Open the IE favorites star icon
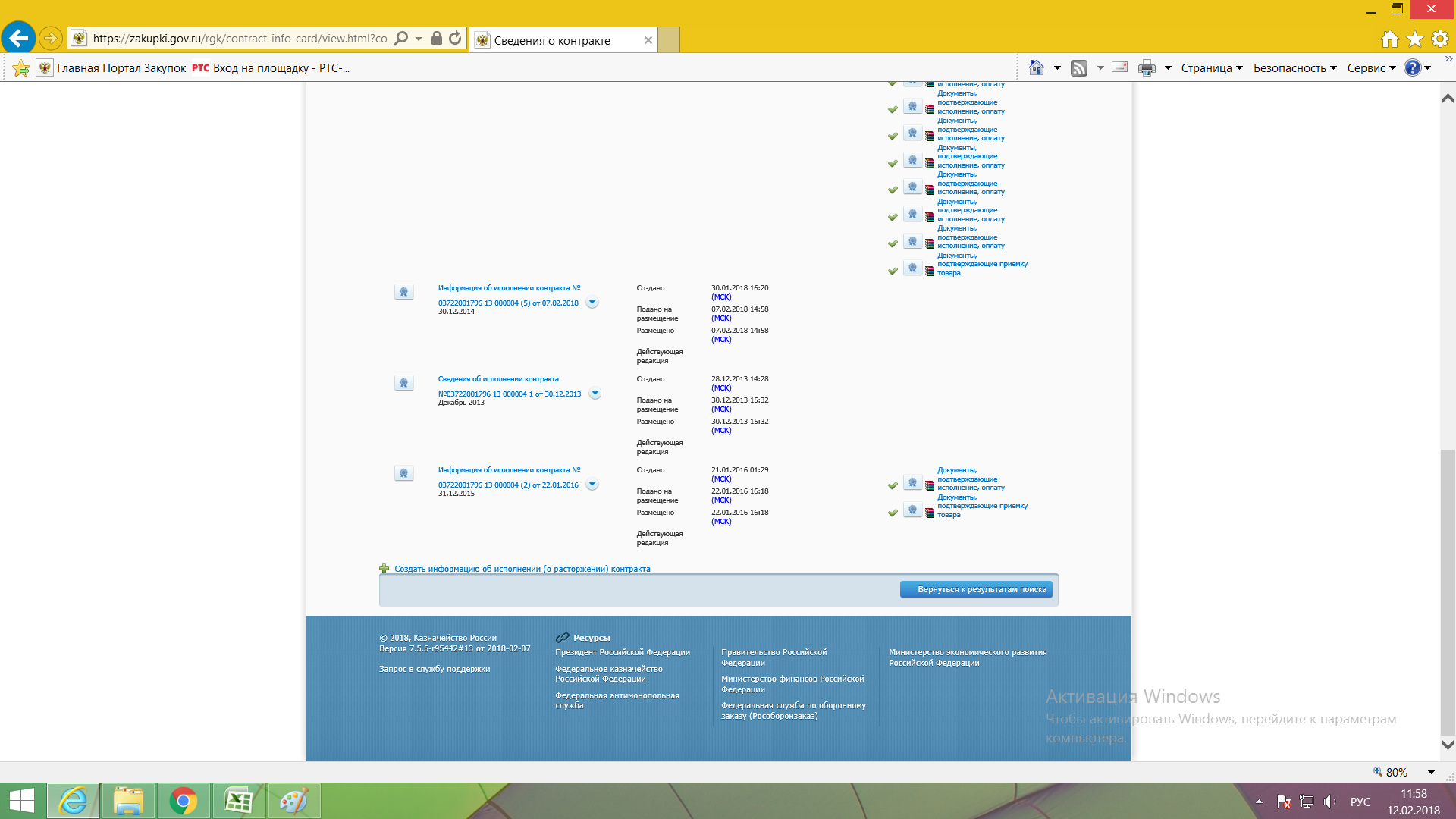Image resolution: width=1456 pixels, height=819 pixels. pos(1415,39)
